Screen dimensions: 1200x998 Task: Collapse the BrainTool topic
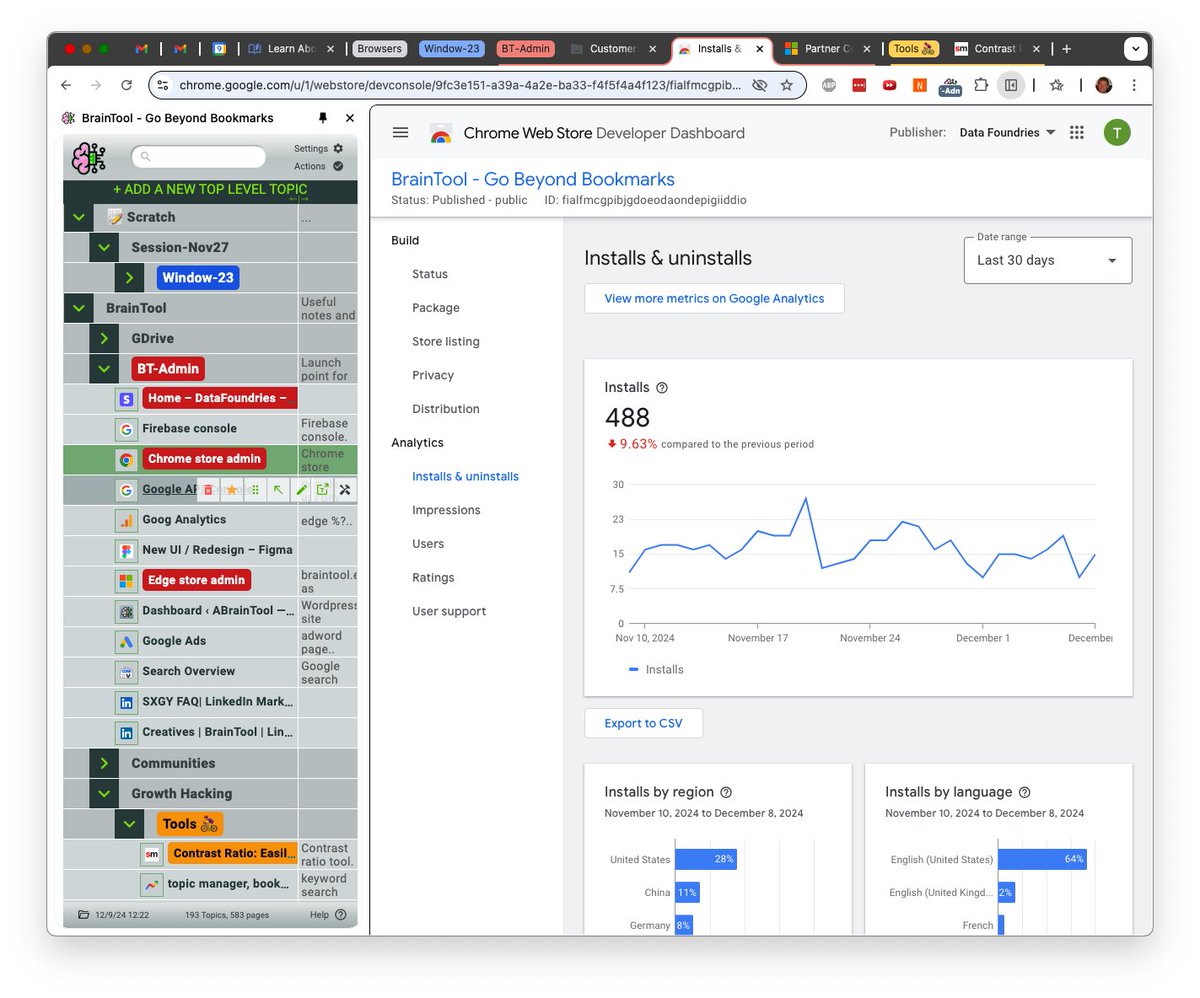point(78,308)
